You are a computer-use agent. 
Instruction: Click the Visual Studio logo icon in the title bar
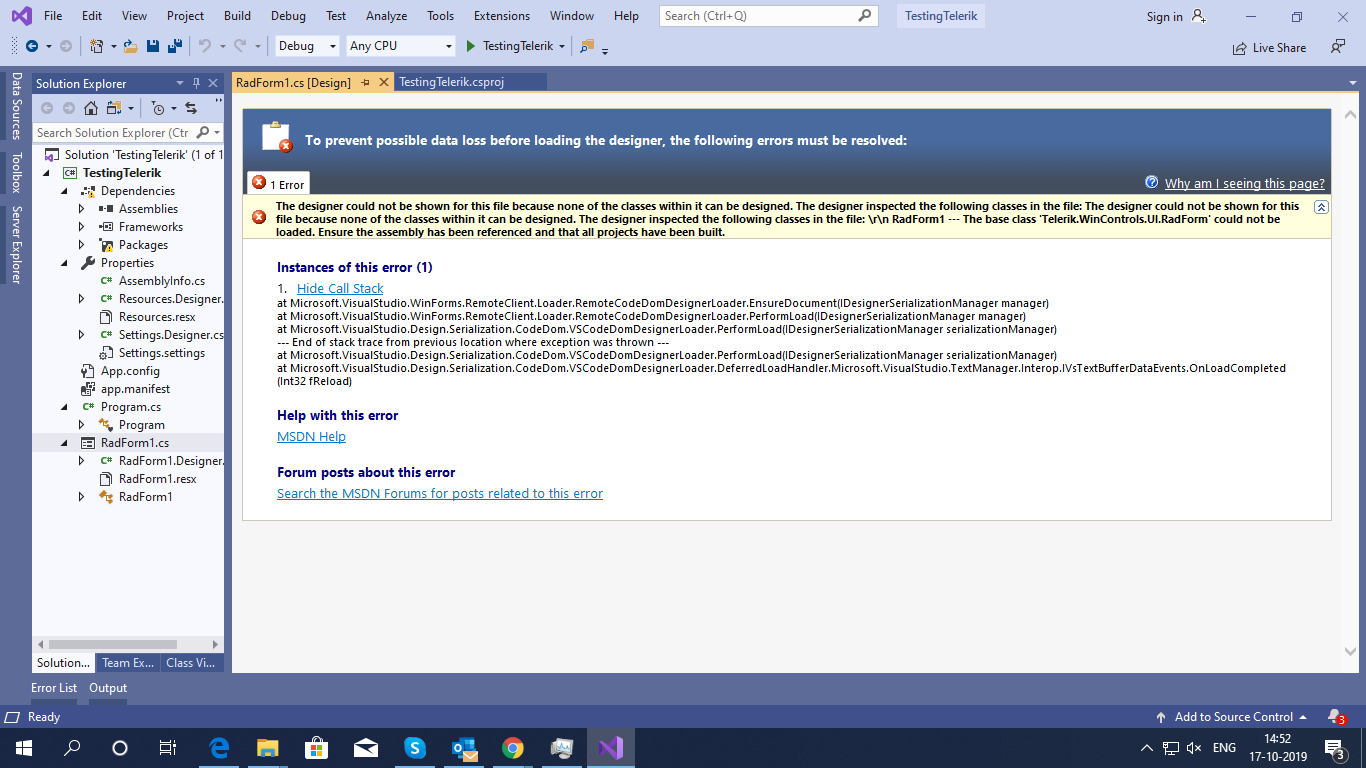(21, 16)
